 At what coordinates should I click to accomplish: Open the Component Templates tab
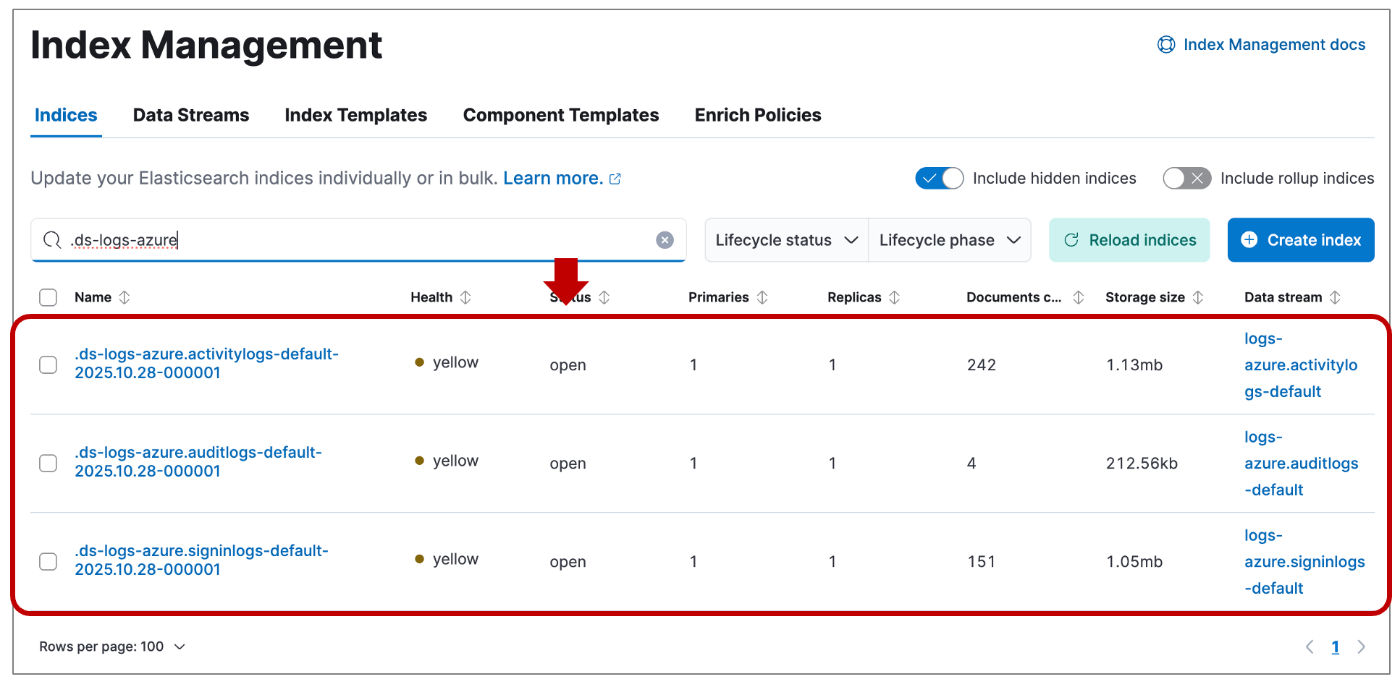(560, 115)
